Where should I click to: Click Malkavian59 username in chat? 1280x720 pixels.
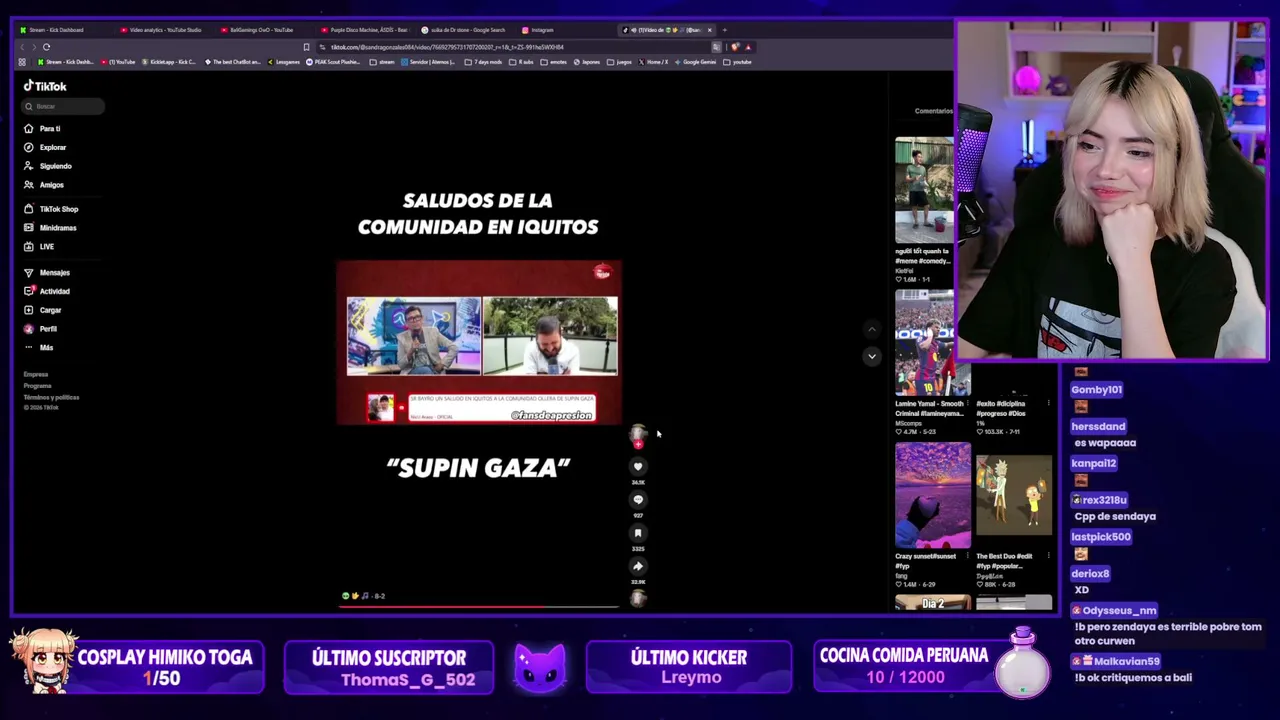[1126, 661]
